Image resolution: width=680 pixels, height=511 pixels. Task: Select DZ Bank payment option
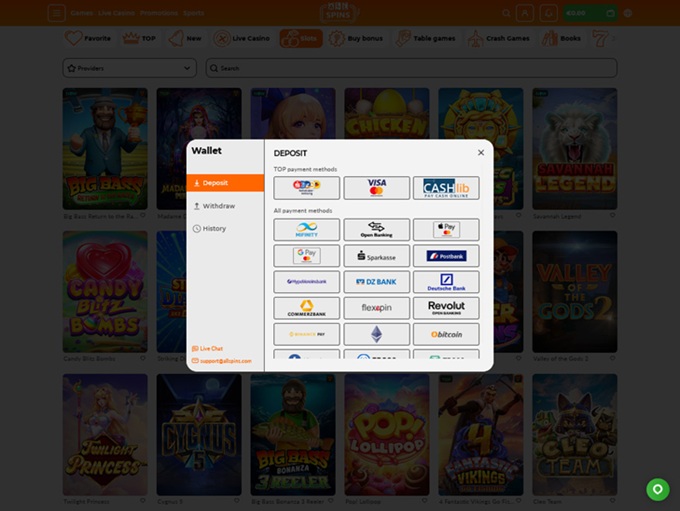coord(376,282)
